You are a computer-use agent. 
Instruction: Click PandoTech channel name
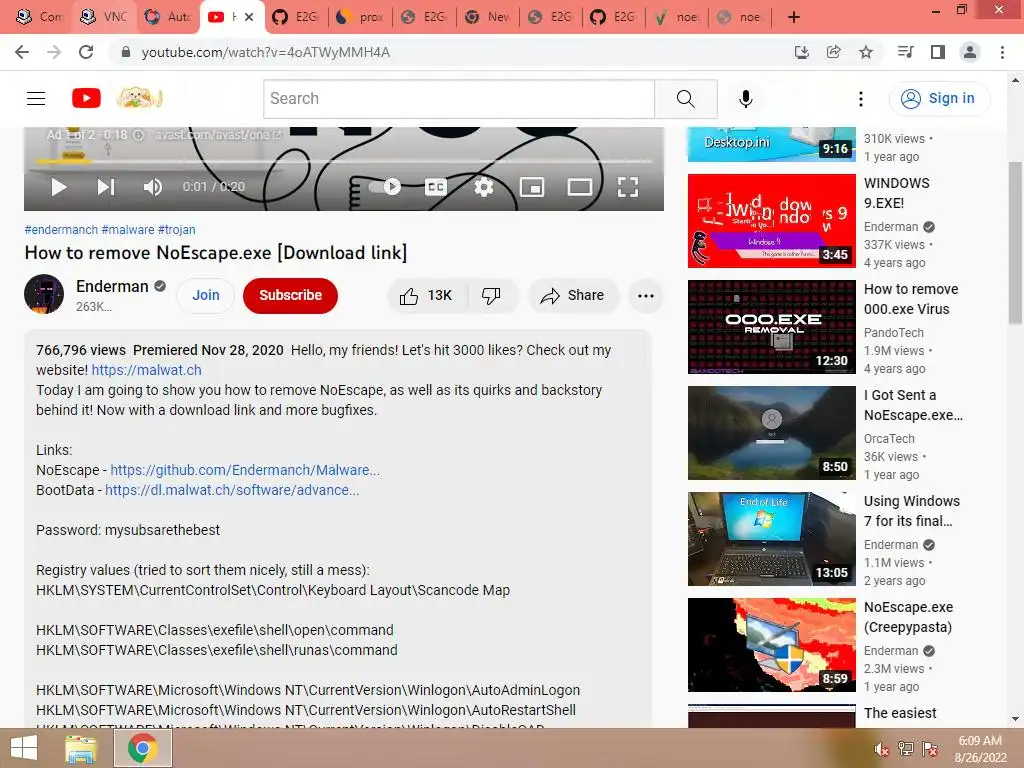coord(893,333)
